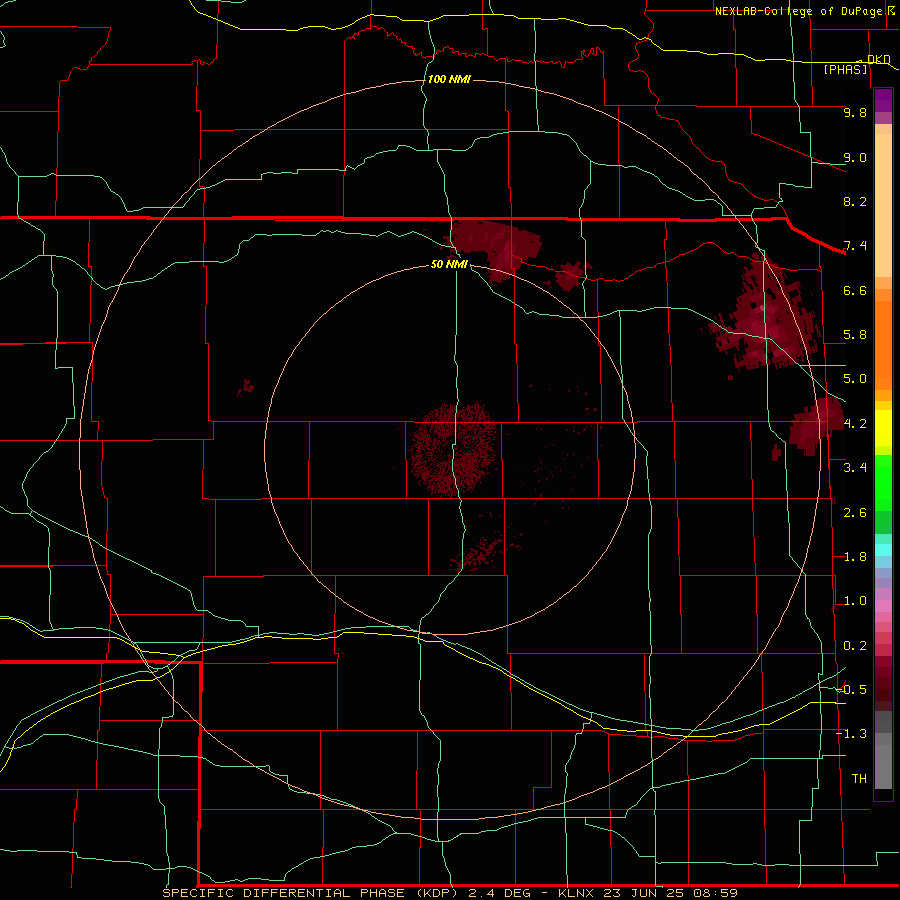Click the TH threshold label
Image resolution: width=900 pixels, height=900 pixels.
pyautogui.click(x=859, y=778)
